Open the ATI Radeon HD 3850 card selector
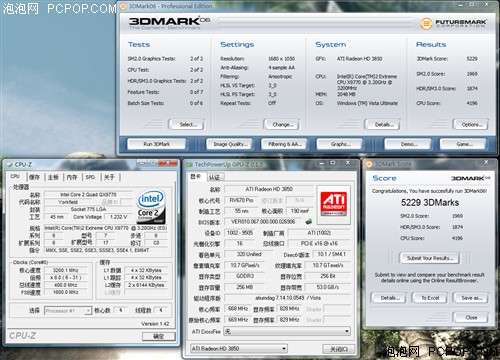 [x=239, y=349]
